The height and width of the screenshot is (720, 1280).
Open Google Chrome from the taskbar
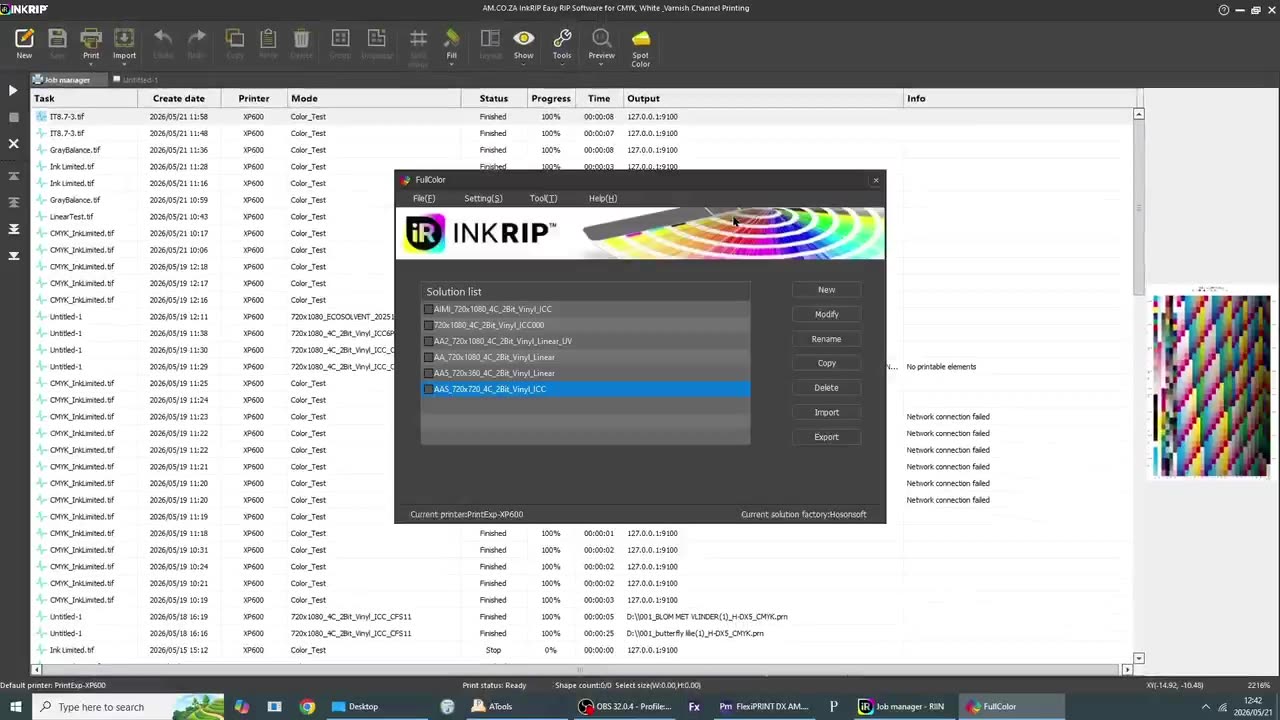(307, 707)
